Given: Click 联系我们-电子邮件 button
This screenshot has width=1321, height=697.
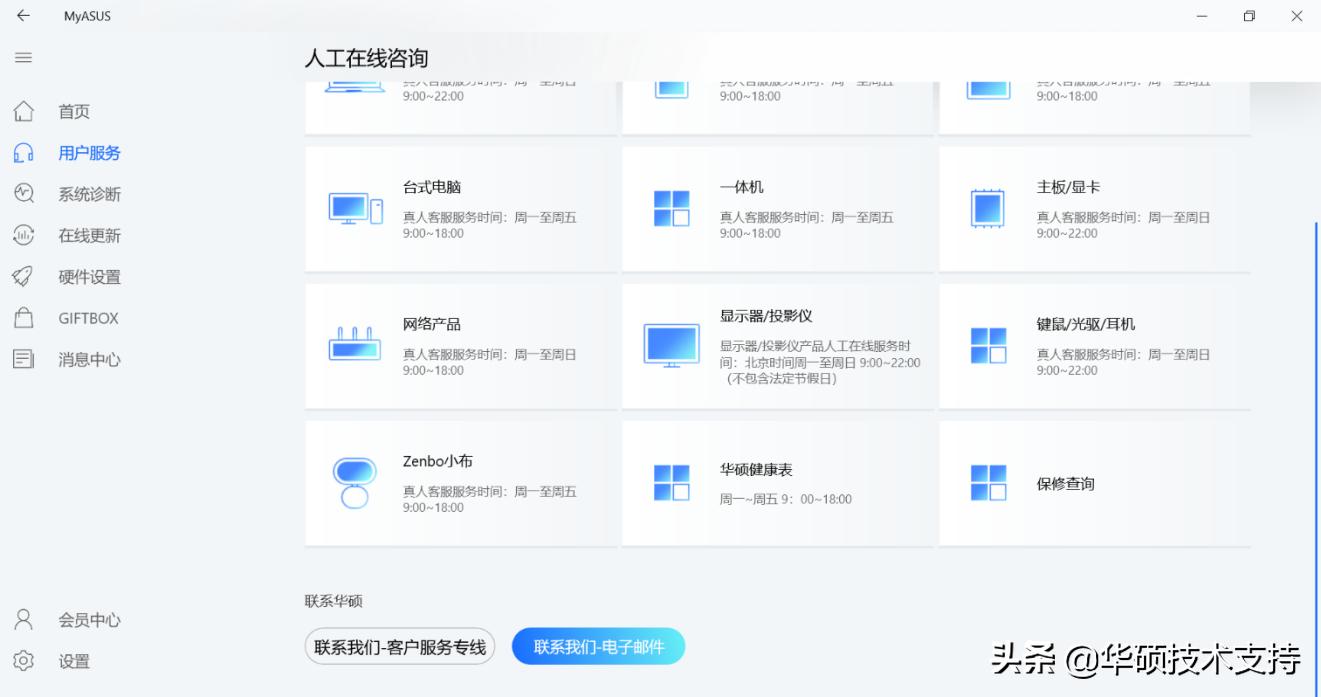Looking at the screenshot, I should (x=597, y=646).
